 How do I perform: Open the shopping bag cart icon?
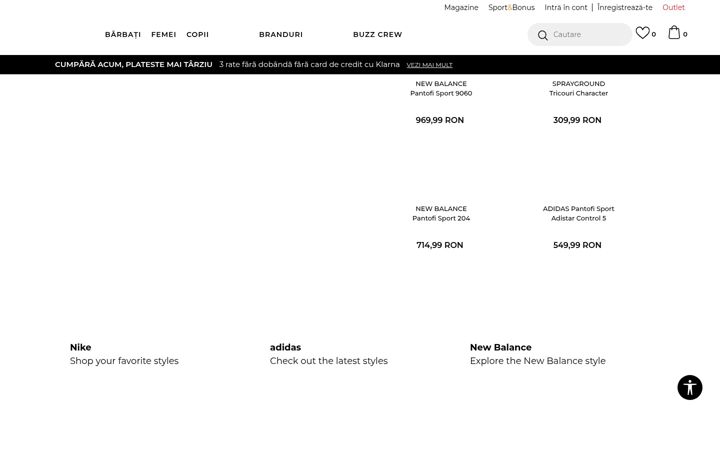[674, 33]
